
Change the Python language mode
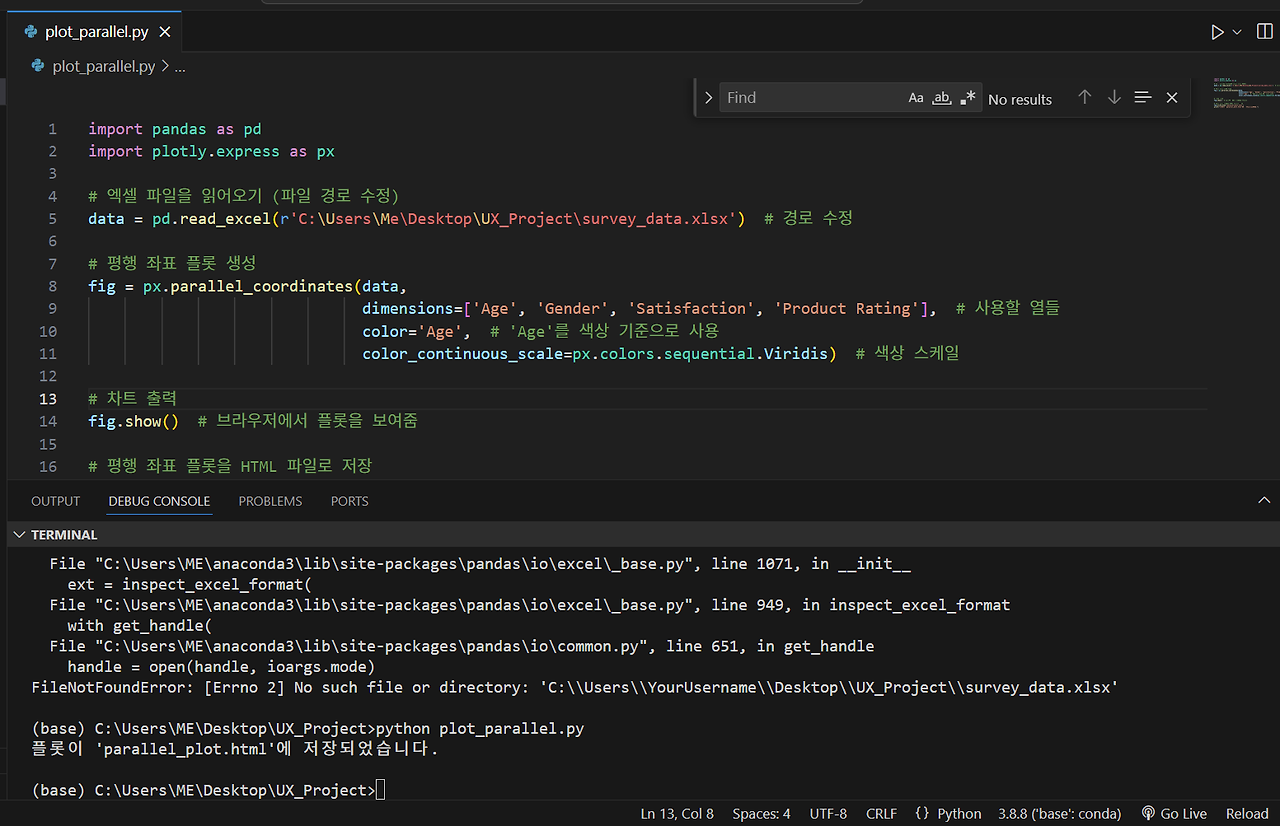pos(960,814)
